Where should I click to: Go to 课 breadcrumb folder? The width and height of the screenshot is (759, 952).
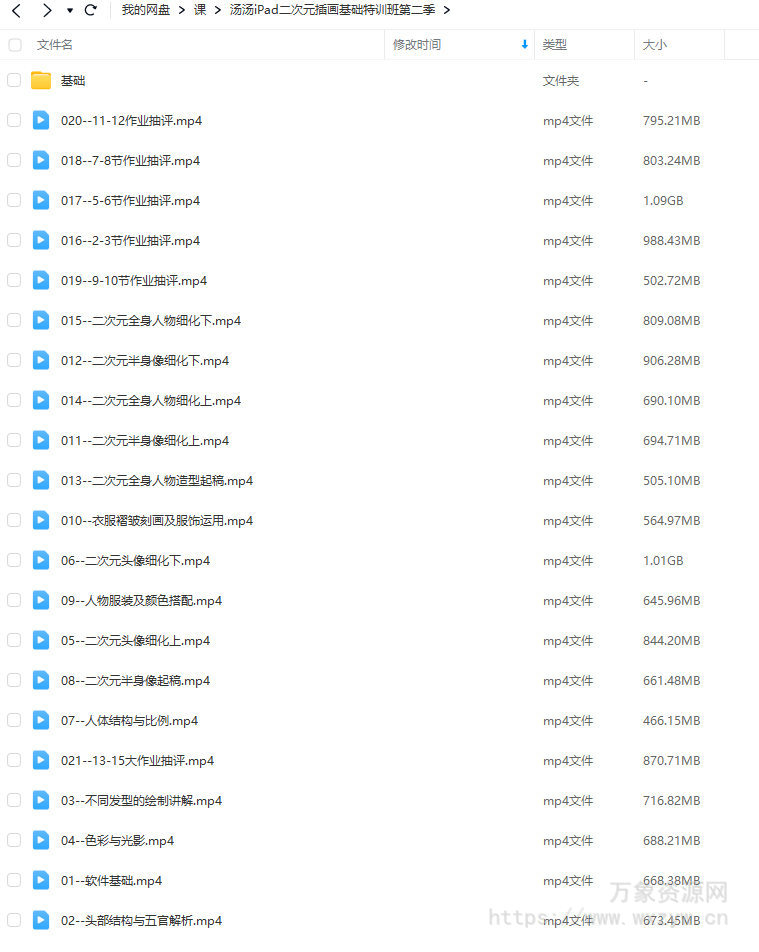[x=200, y=10]
